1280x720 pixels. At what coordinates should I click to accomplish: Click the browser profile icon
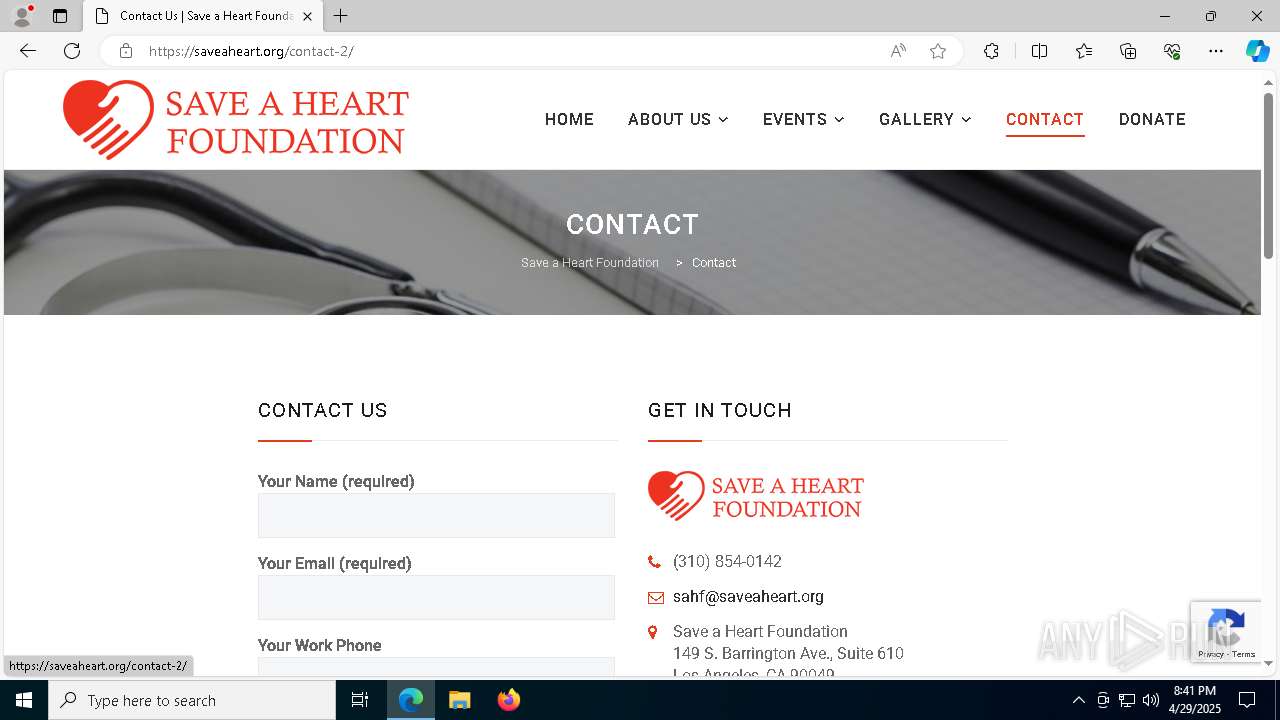tap(22, 16)
